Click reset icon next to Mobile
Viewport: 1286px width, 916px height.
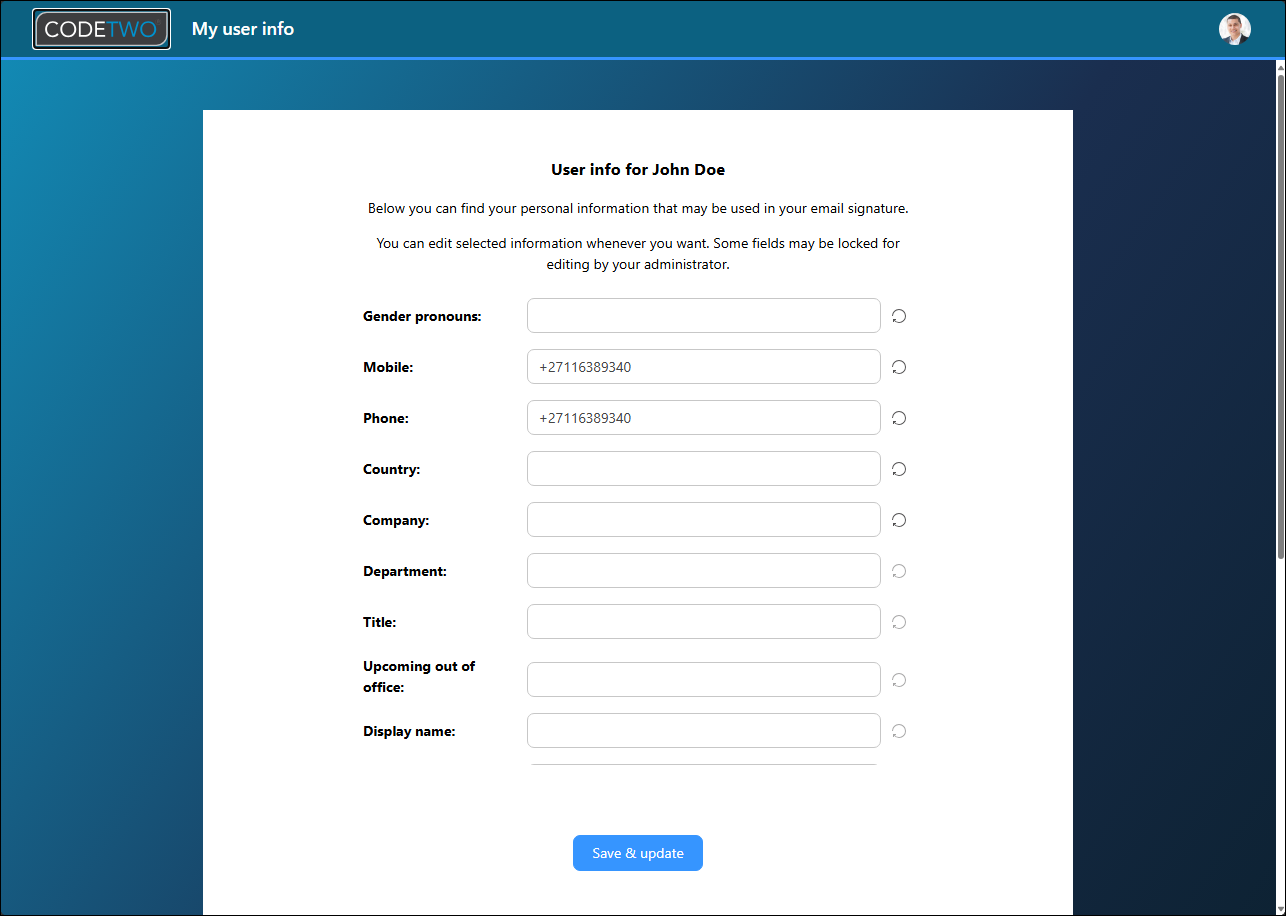click(x=899, y=367)
